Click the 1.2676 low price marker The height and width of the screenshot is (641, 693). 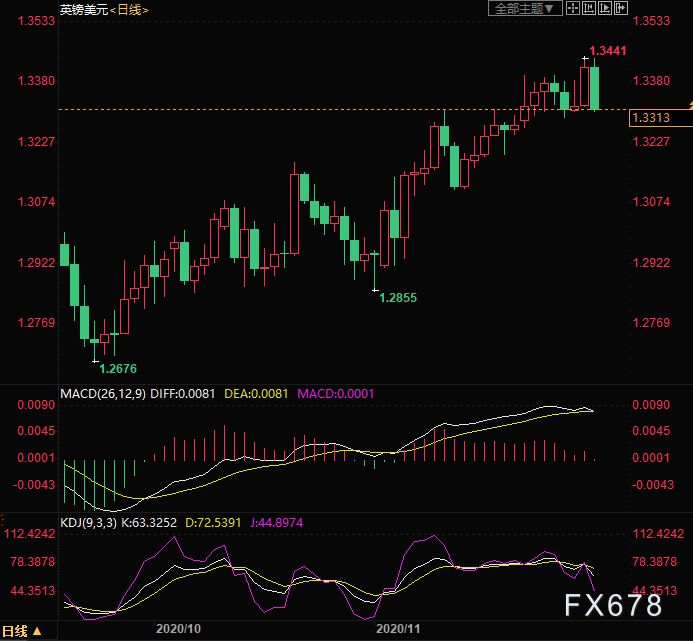[118, 369]
